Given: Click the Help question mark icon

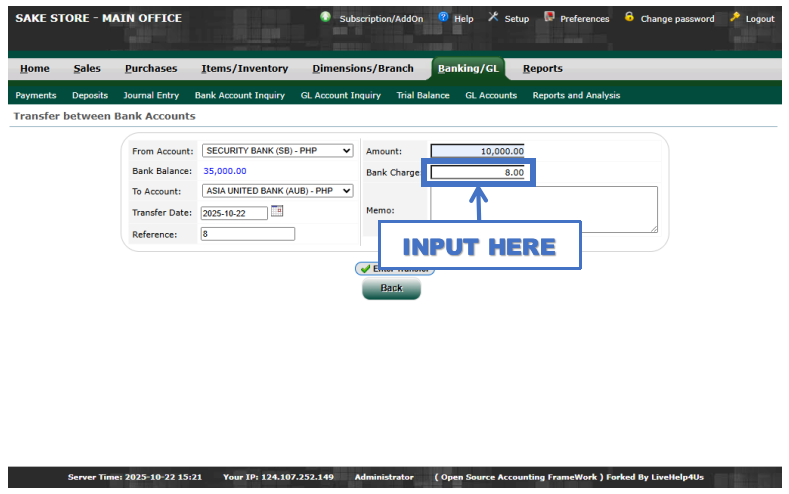Looking at the screenshot, I should coord(444,17).
